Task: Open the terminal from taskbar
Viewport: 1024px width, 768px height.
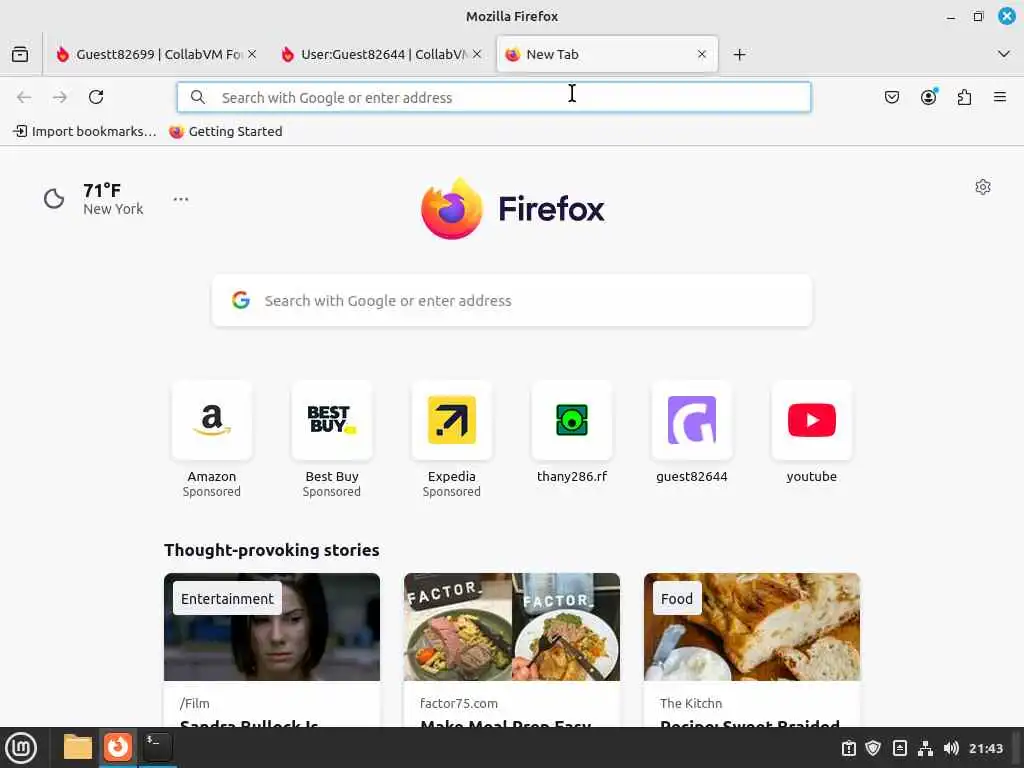Action: point(157,747)
